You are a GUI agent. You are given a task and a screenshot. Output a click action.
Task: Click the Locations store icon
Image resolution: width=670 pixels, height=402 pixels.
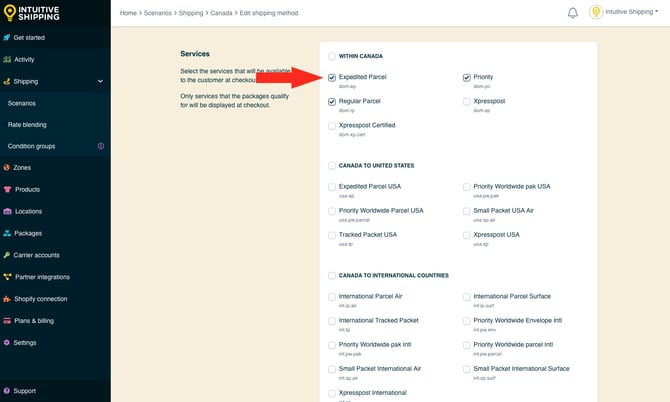click(x=7, y=211)
